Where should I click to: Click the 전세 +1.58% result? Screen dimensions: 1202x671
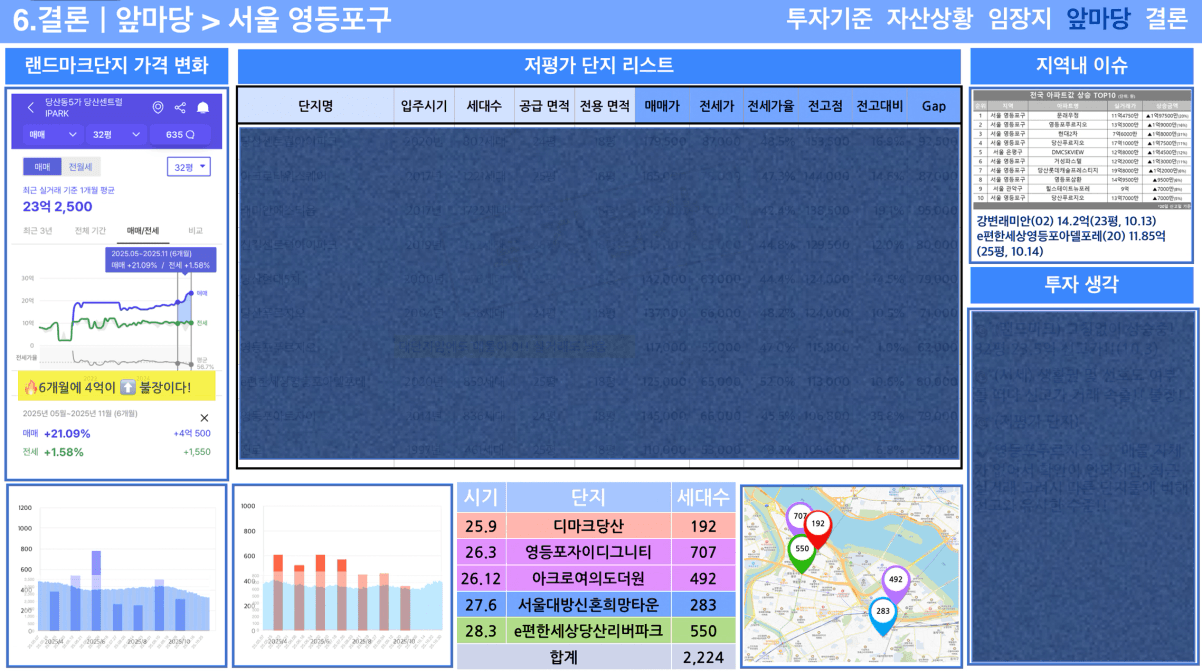click(54, 452)
